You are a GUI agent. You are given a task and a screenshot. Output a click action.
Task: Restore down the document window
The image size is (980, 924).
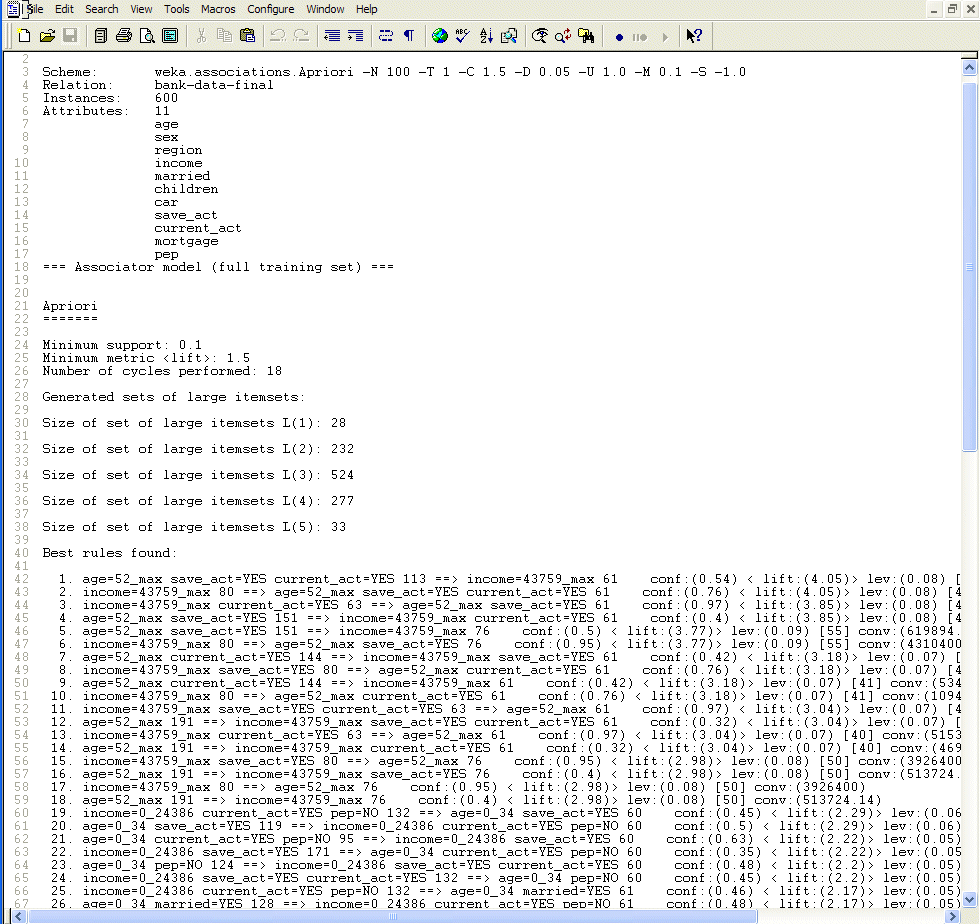952,9
